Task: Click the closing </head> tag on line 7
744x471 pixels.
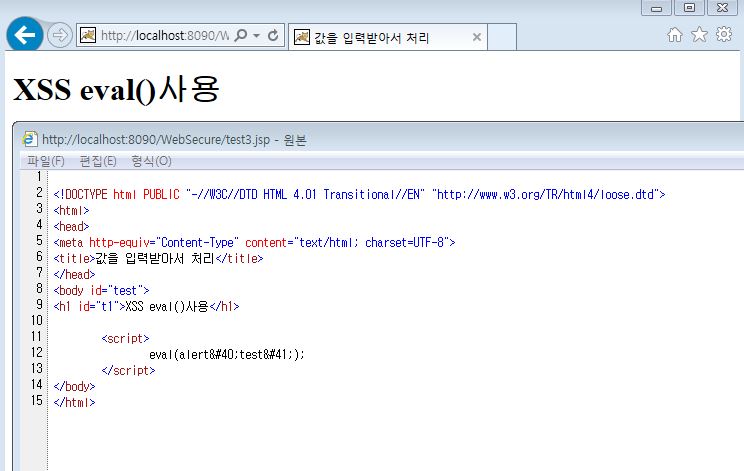Action: click(x=74, y=275)
